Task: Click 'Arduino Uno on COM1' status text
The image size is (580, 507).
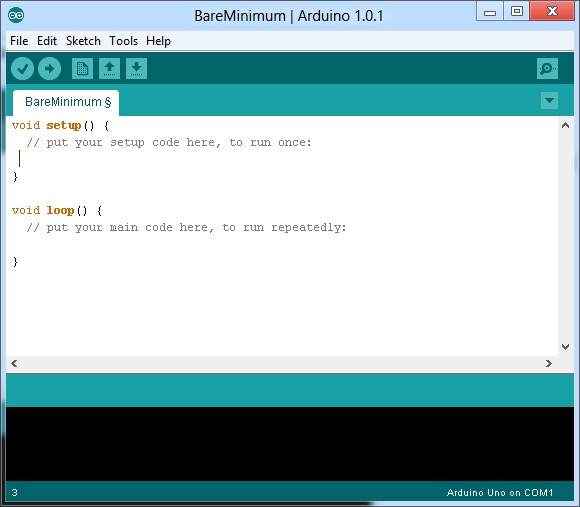Action: pyautogui.click(x=500, y=493)
